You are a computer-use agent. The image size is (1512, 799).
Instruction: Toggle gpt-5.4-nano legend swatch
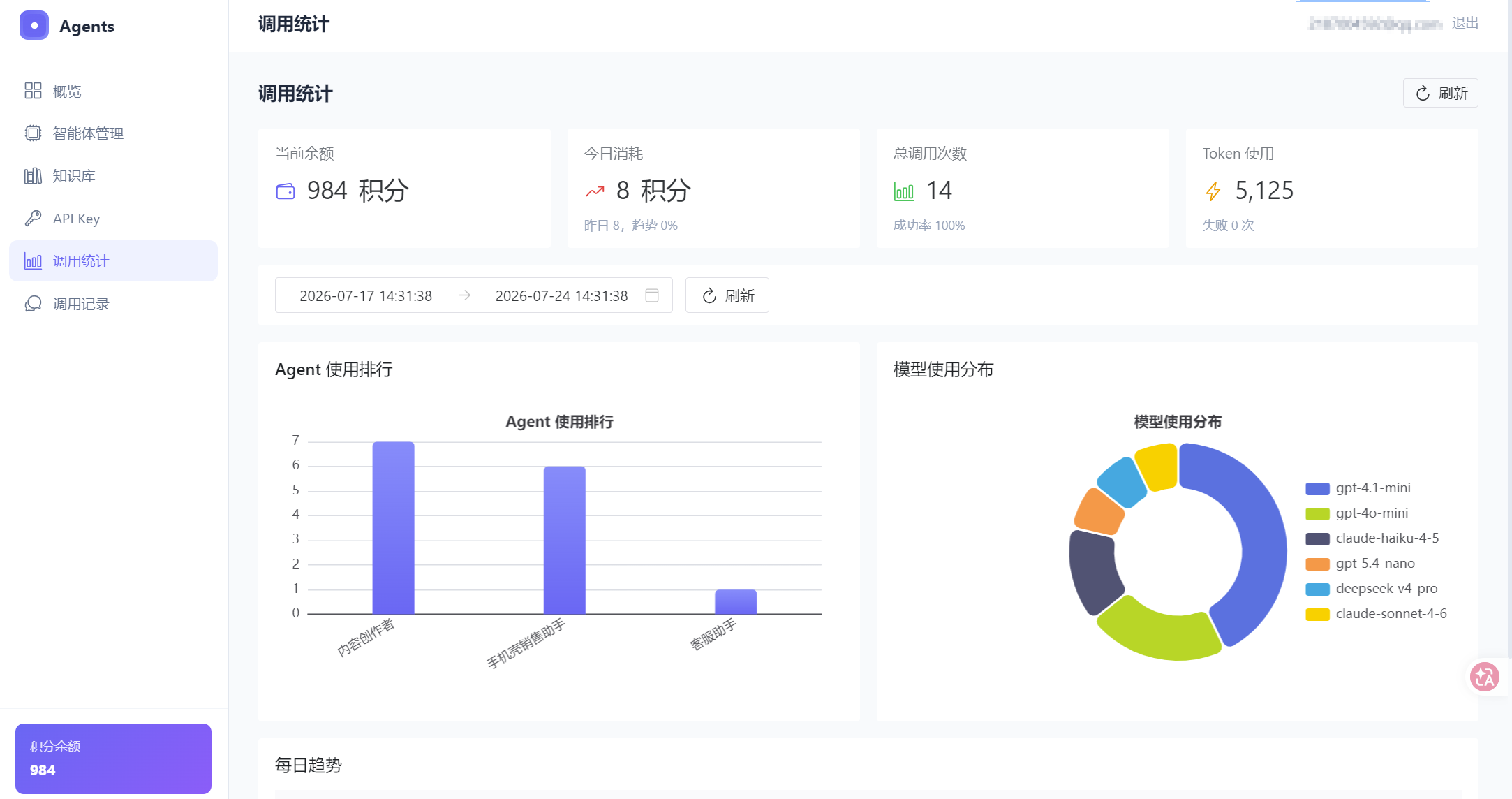[x=1317, y=564]
